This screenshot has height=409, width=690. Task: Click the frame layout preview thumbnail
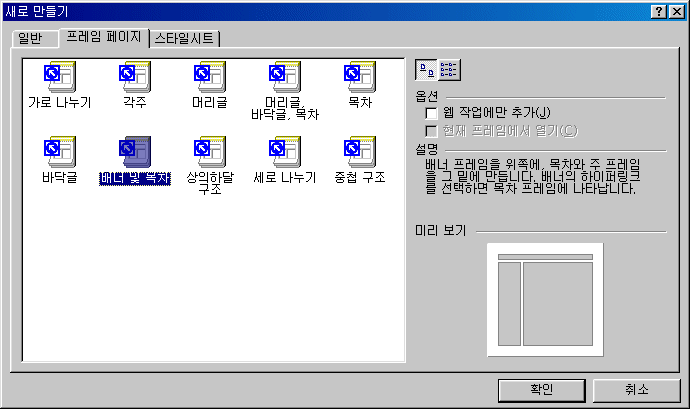pyautogui.click(x=545, y=300)
